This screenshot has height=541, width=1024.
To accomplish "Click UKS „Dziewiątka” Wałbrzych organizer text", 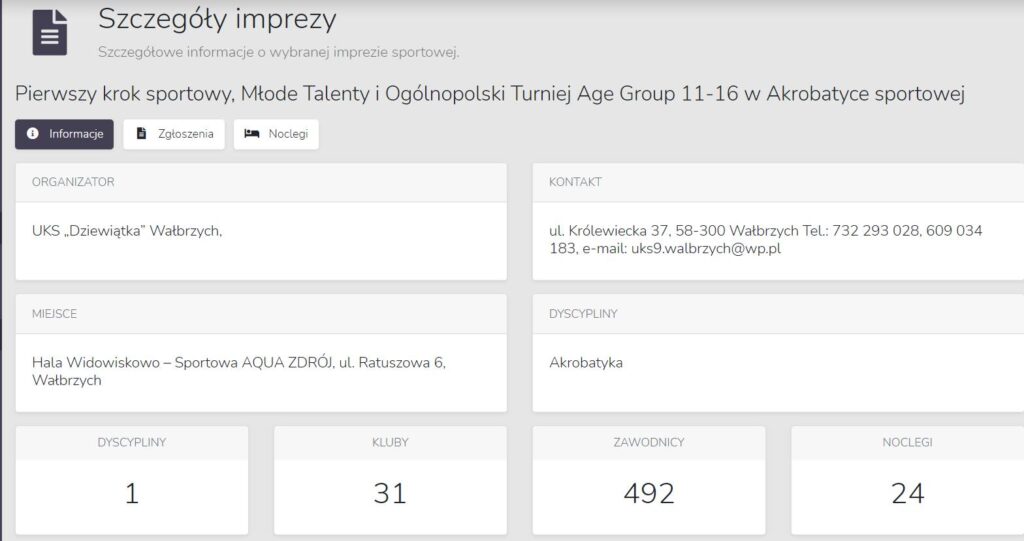I will (127, 230).
